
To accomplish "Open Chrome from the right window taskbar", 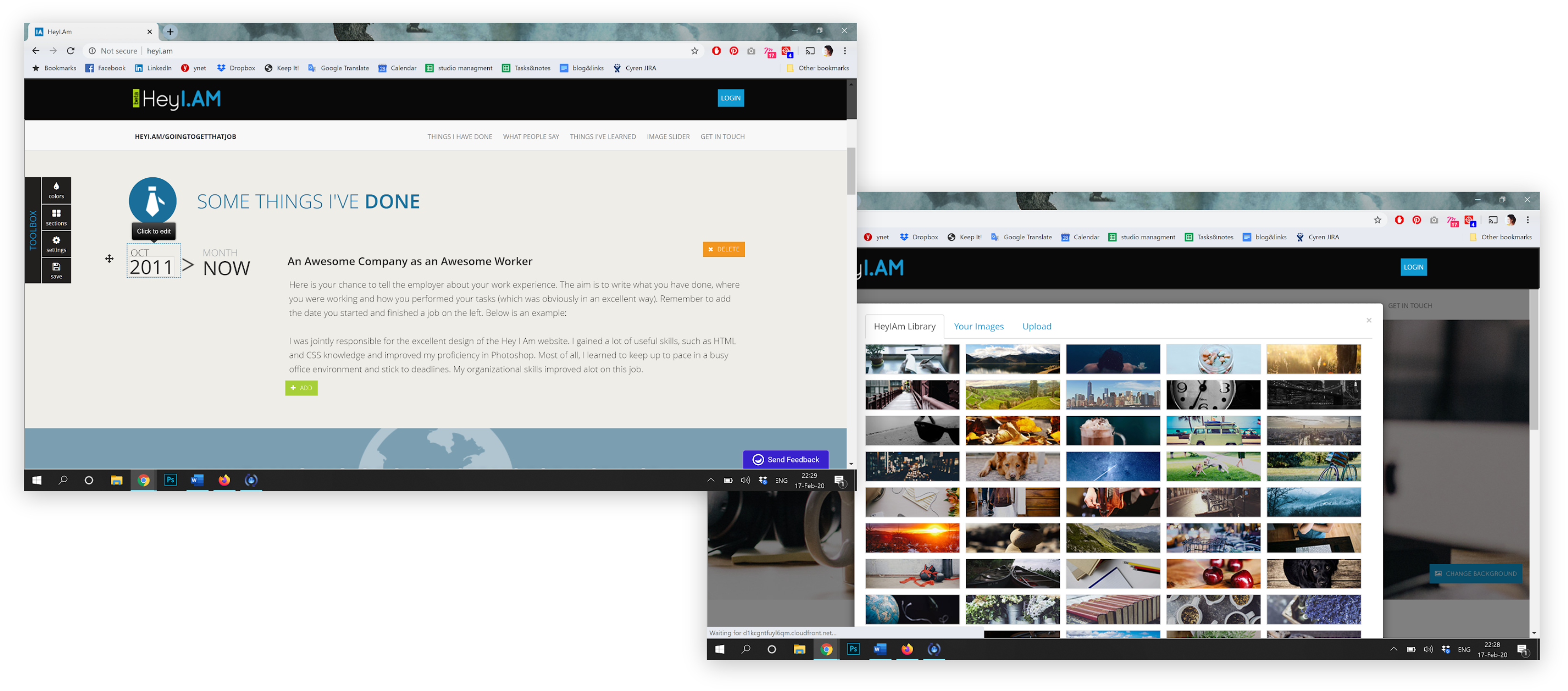I will click(826, 649).
